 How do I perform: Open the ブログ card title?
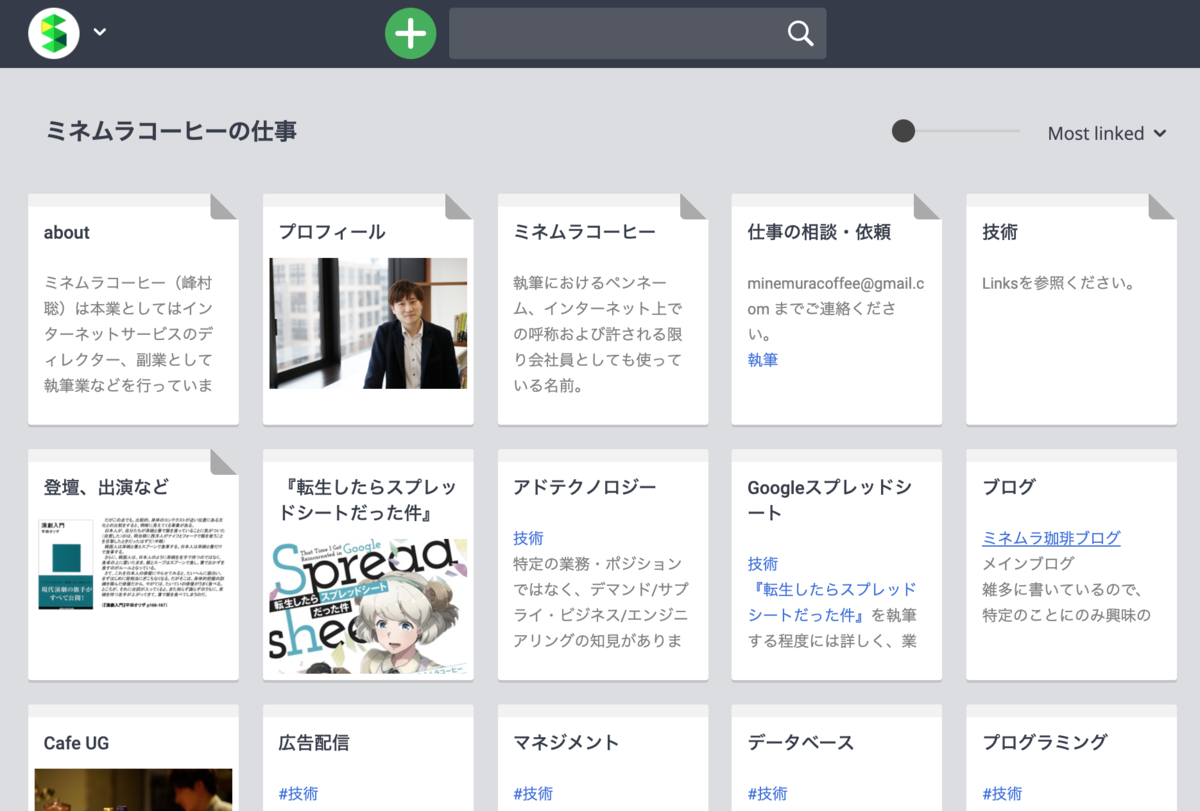coord(1009,487)
